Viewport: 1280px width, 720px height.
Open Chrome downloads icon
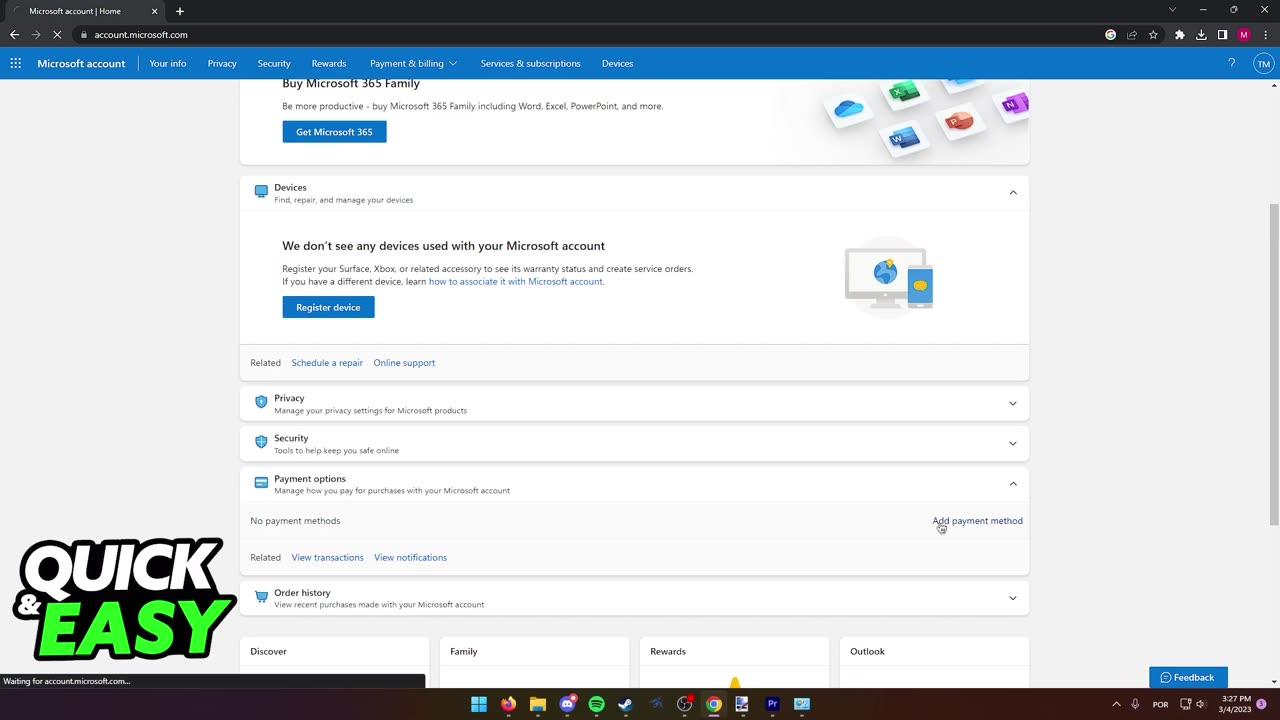pyautogui.click(x=1201, y=34)
